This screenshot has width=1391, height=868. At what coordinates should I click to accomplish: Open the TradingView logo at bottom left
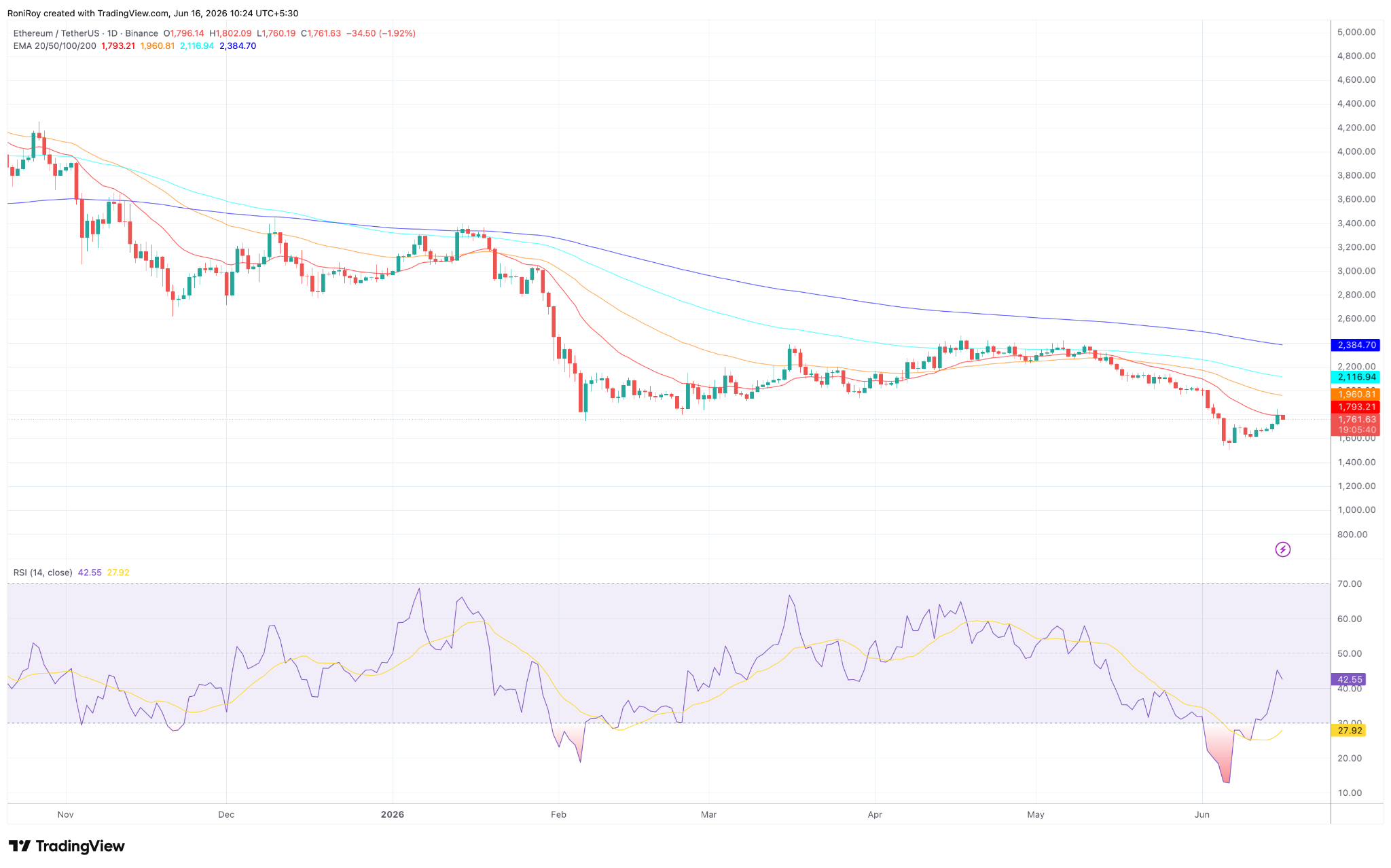pos(67,846)
